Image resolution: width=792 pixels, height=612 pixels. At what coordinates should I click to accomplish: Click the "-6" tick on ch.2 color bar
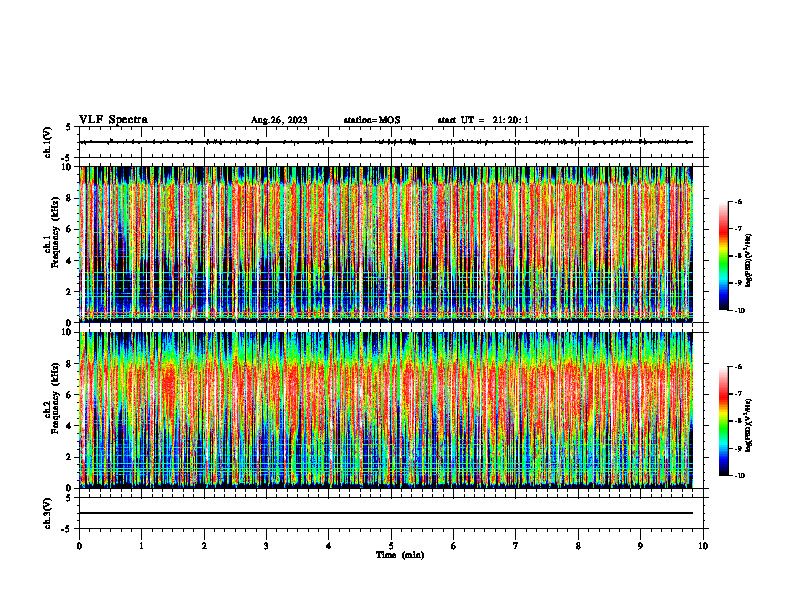(739, 367)
